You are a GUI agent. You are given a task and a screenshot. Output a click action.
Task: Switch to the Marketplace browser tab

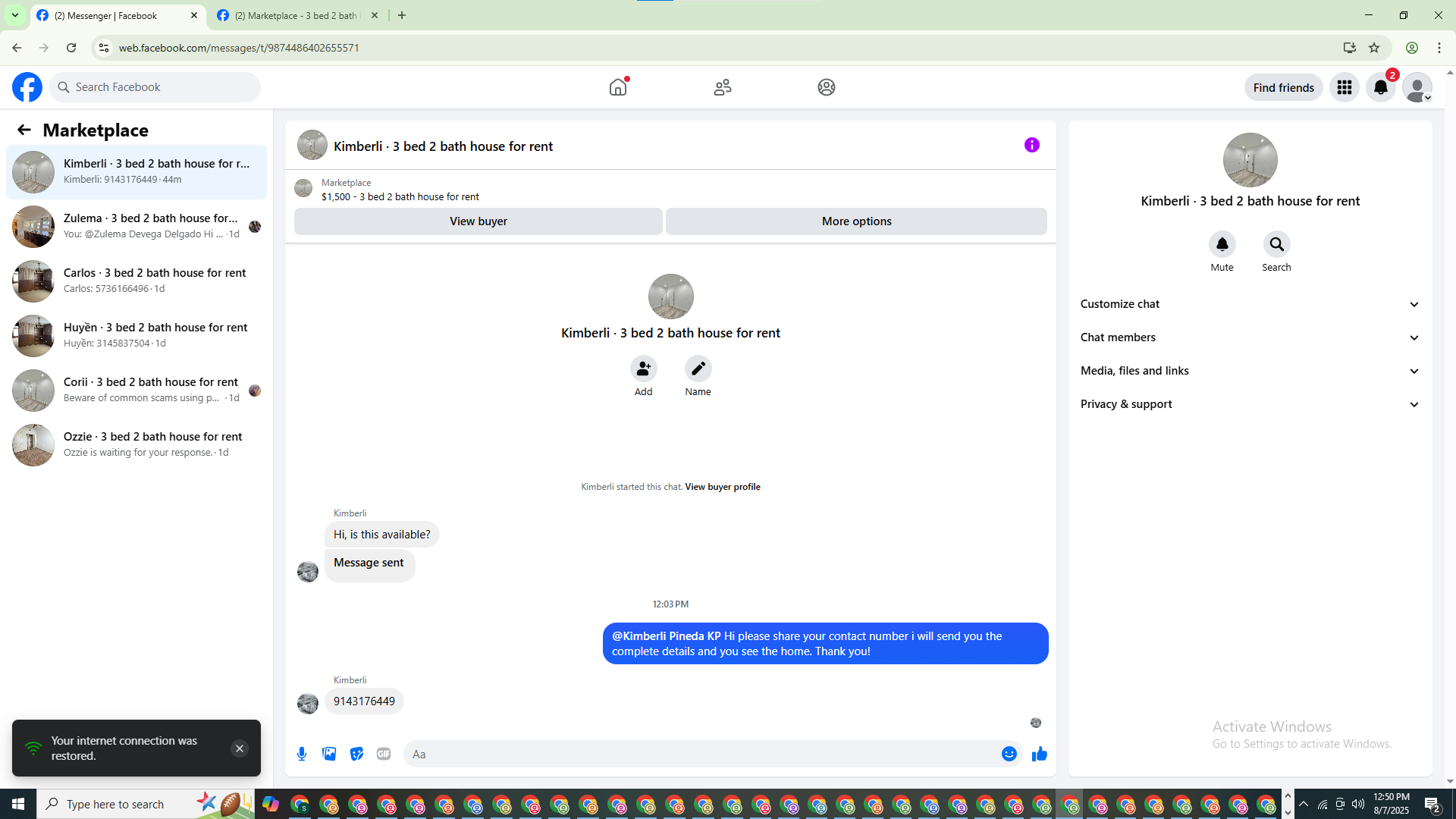point(296,15)
